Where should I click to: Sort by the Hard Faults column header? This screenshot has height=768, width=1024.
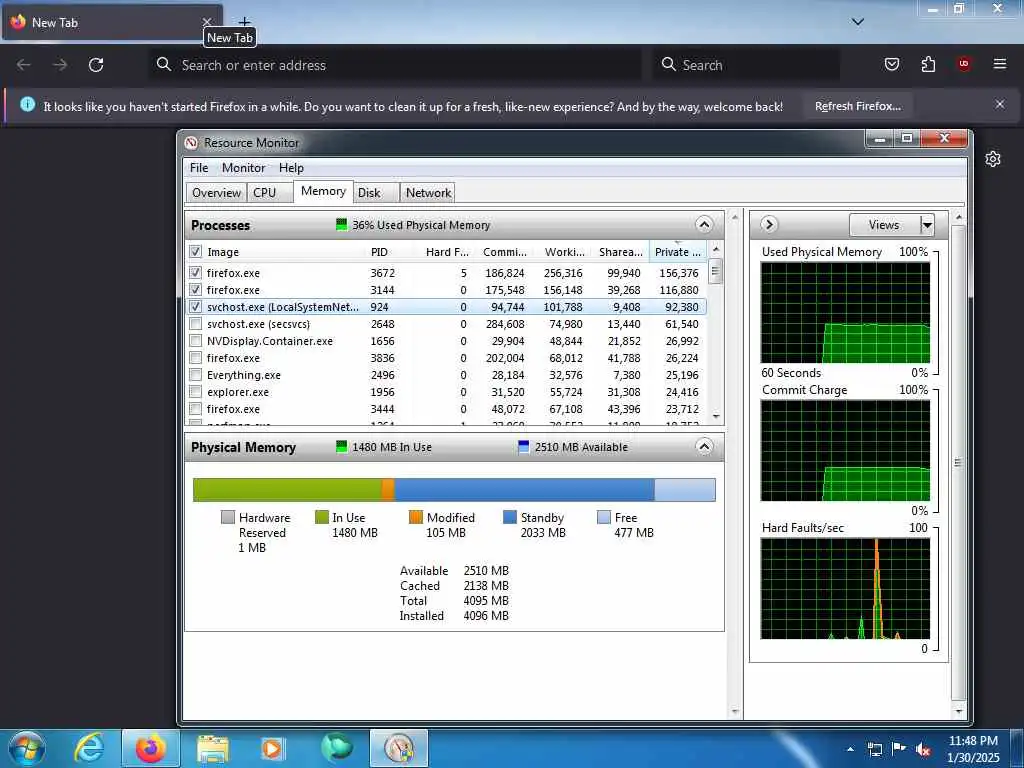click(x=447, y=252)
